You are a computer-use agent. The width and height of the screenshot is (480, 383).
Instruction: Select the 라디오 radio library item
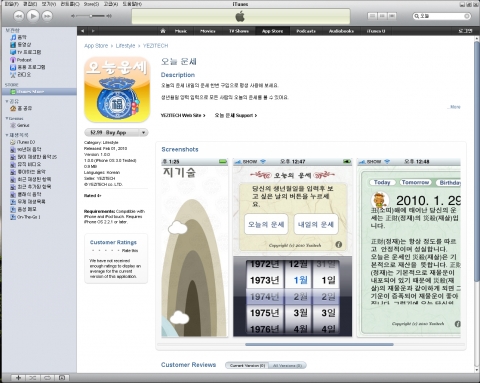(x=24, y=75)
